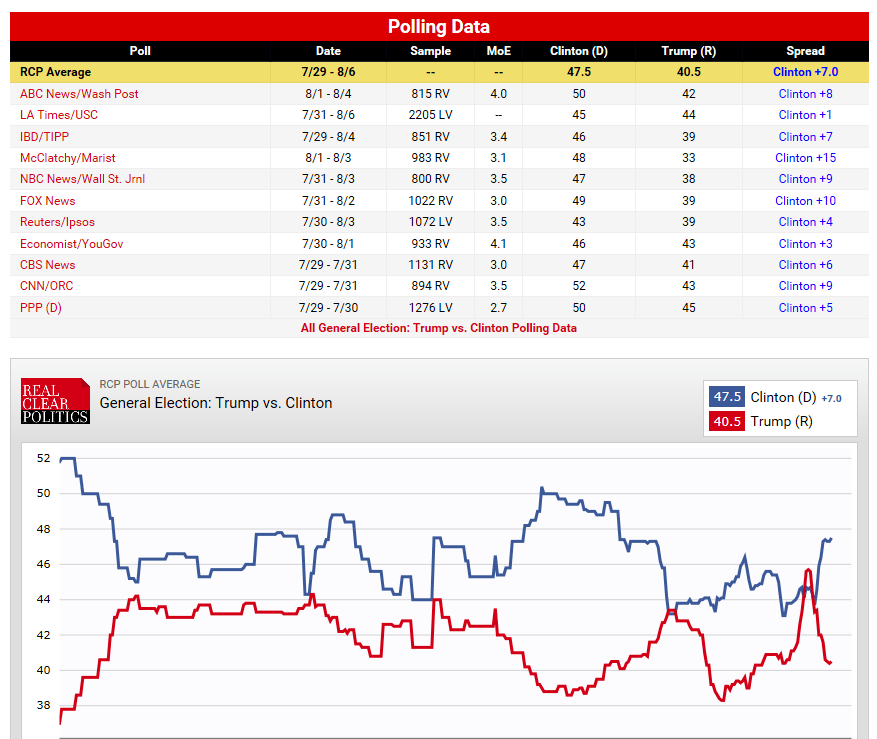
Task: Open the NBC News/Wall St. Jrnl poll
Action: (82, 179)
